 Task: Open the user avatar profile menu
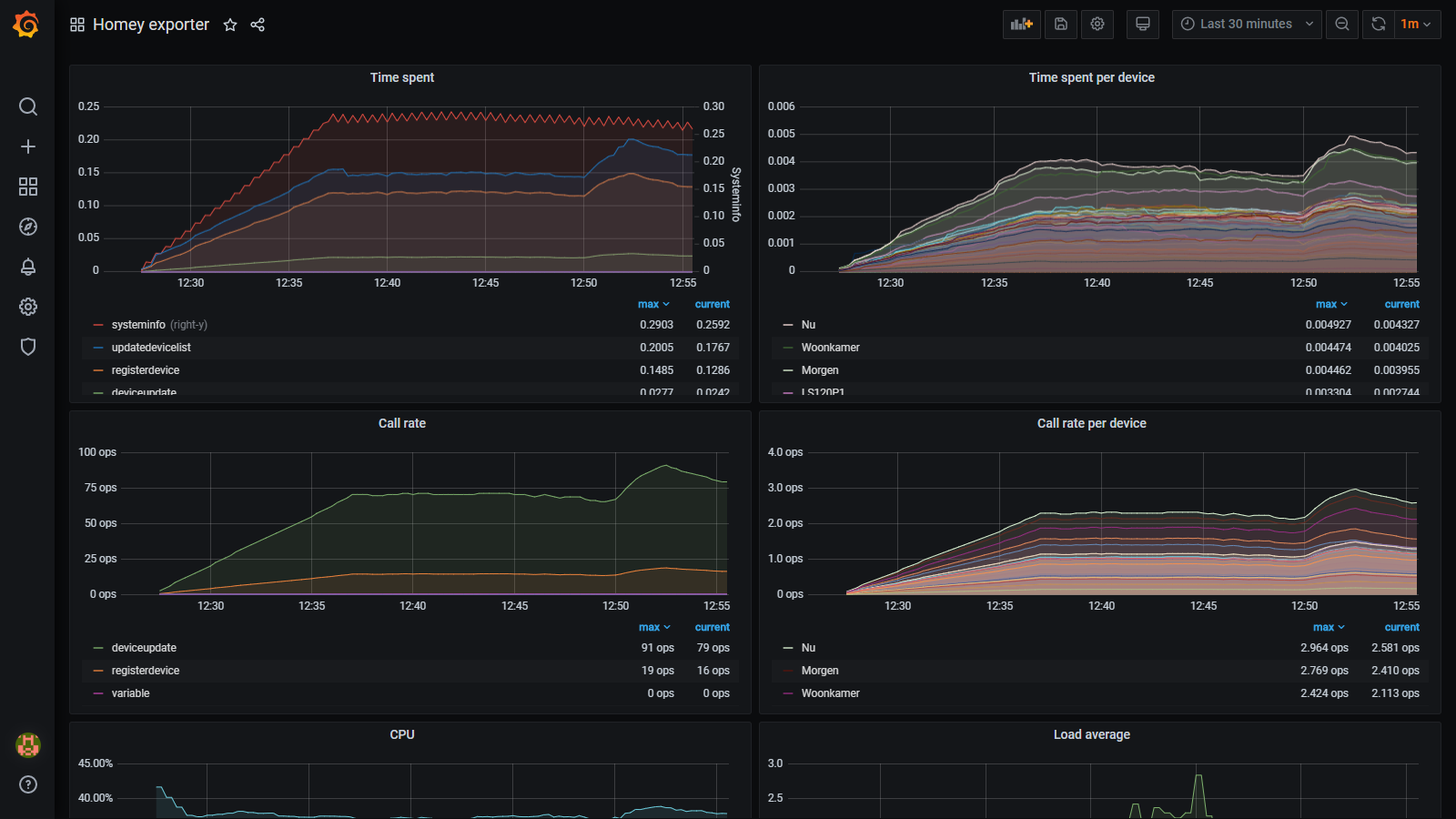(x=28, y=745)
